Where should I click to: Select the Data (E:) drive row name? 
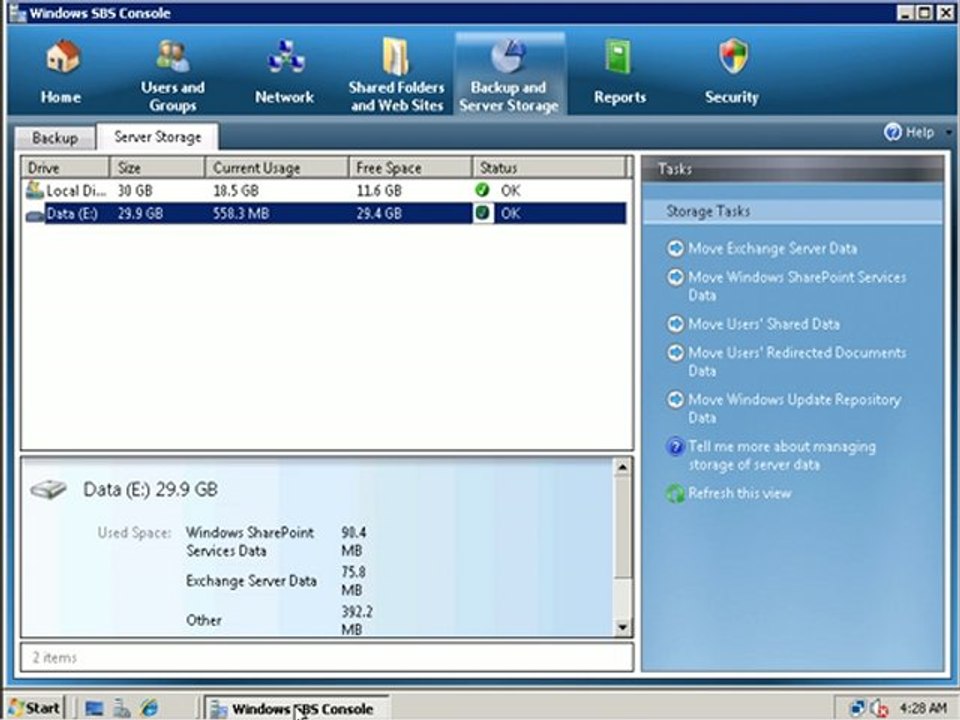coord(72,214)
